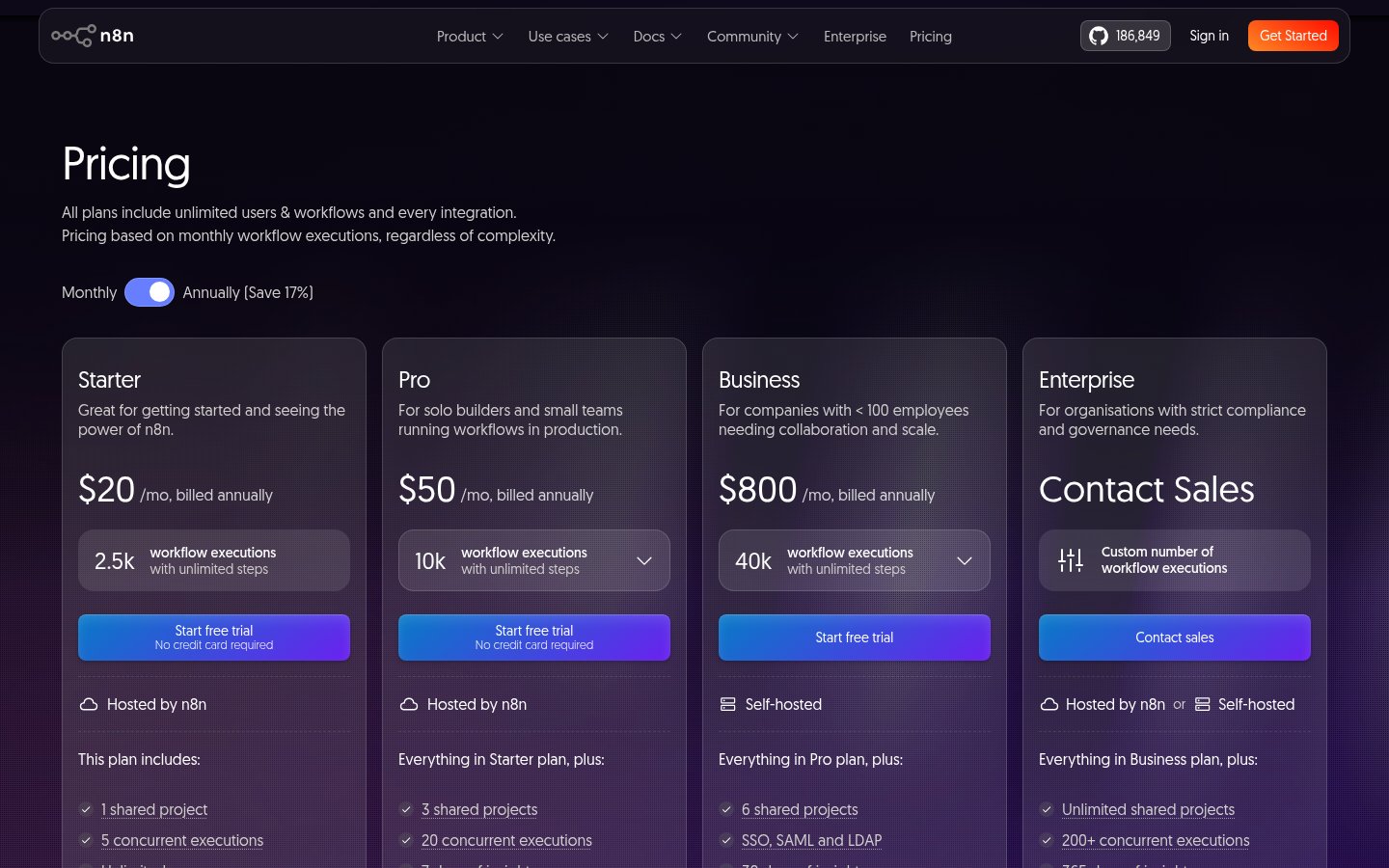Click the orange Get Started button
The height and width of the screenshot is (868, 1389).
1294,36
